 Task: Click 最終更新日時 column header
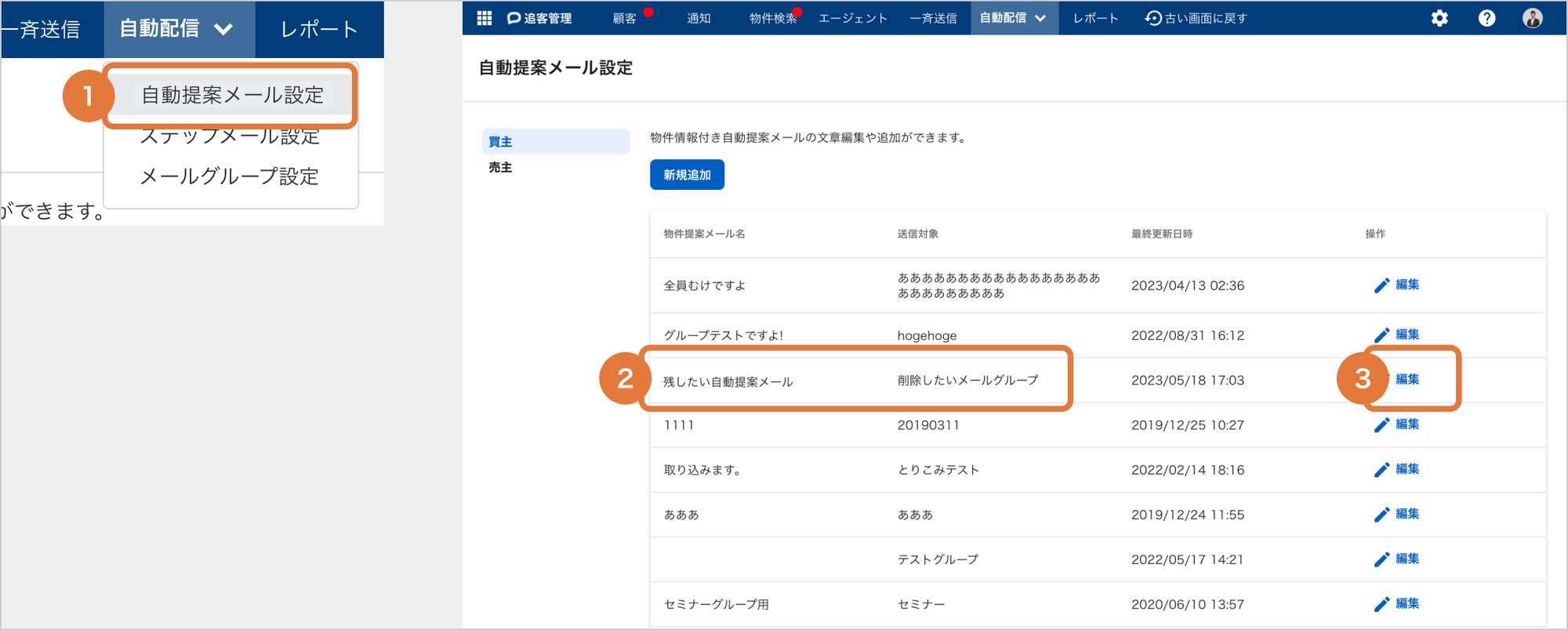[1162, 234]
